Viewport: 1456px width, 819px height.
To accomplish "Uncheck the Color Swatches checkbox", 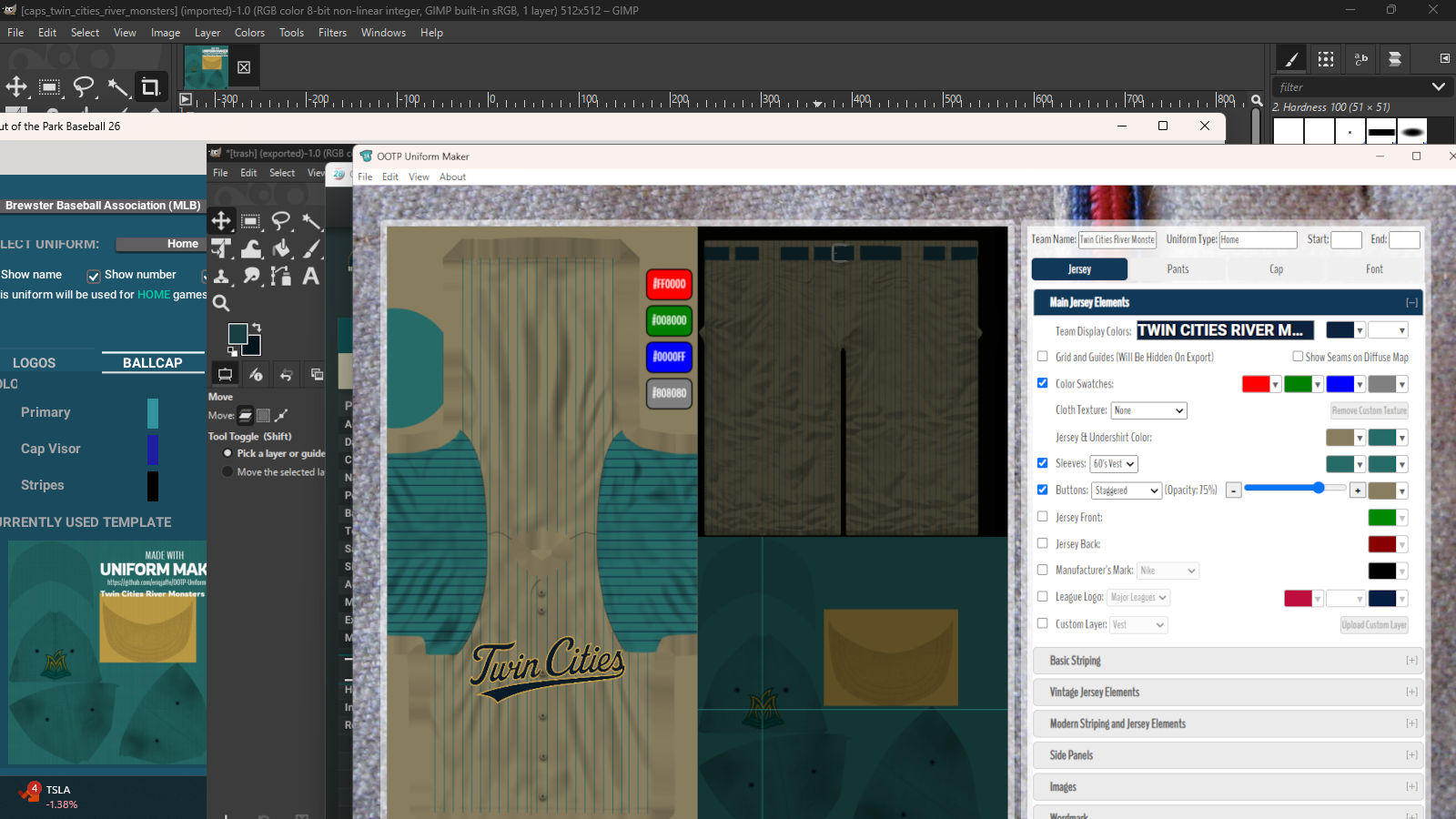I will click(1043, 383).
